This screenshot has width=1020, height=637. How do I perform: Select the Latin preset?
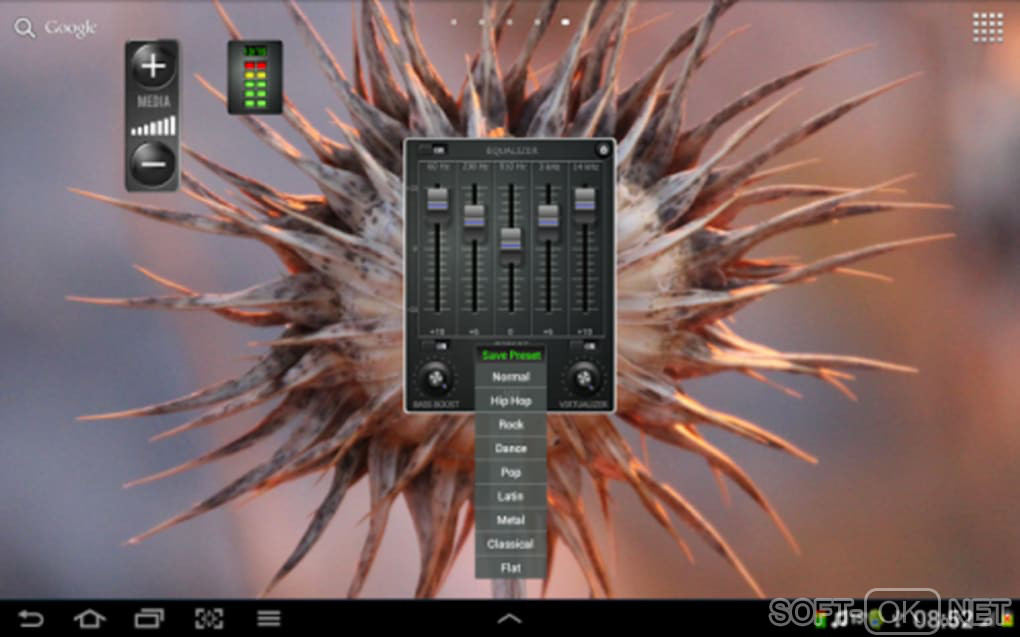[x=511, y=496]
